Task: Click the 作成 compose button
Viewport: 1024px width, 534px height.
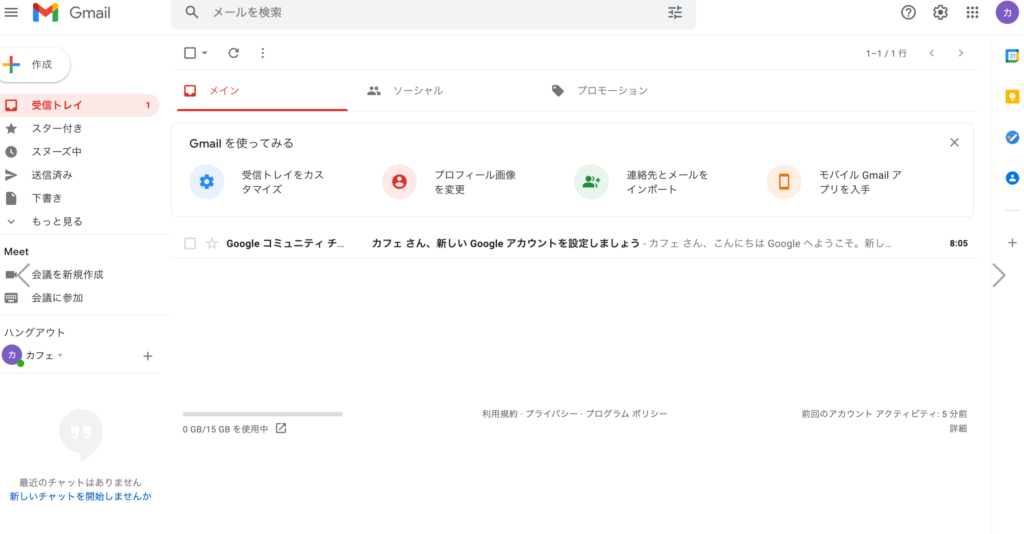Action: click(35, 64)
